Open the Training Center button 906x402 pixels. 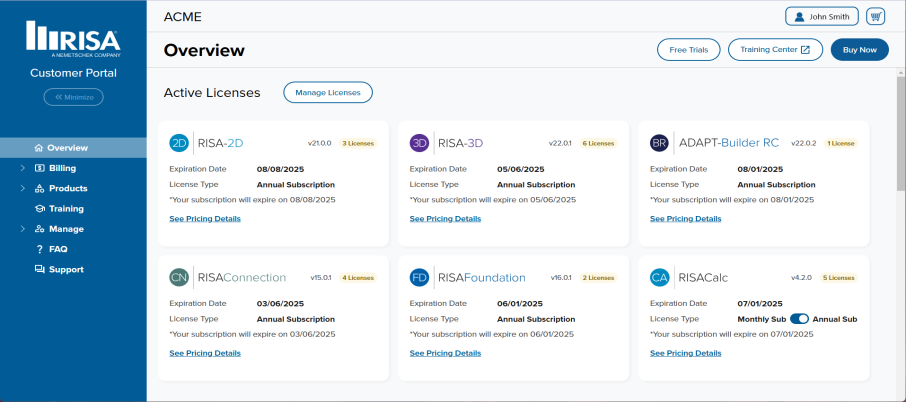click(x=775, y=50)
